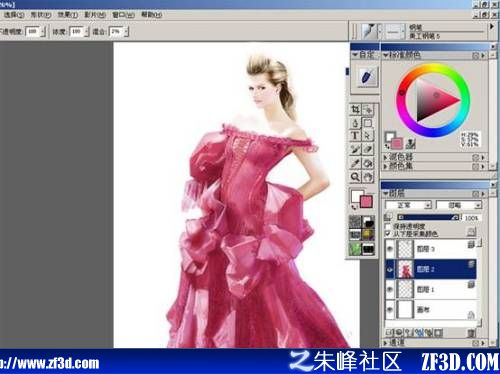Open the brush selector flyout arrow
500x374 pixels.
(x=491, y=27)
